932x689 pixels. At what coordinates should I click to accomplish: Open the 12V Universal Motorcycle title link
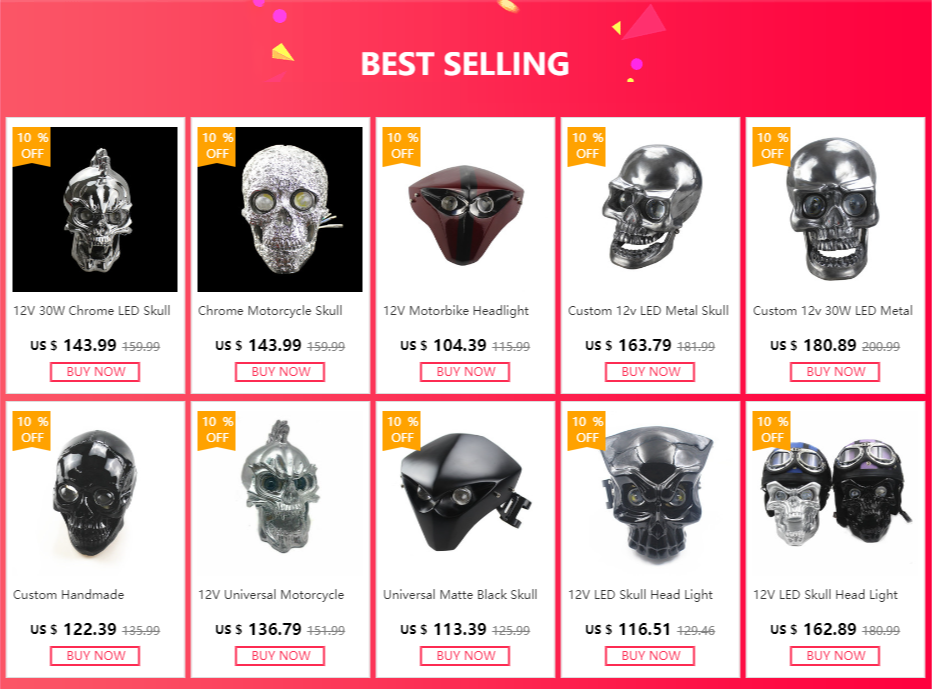(x=271, y=595)
